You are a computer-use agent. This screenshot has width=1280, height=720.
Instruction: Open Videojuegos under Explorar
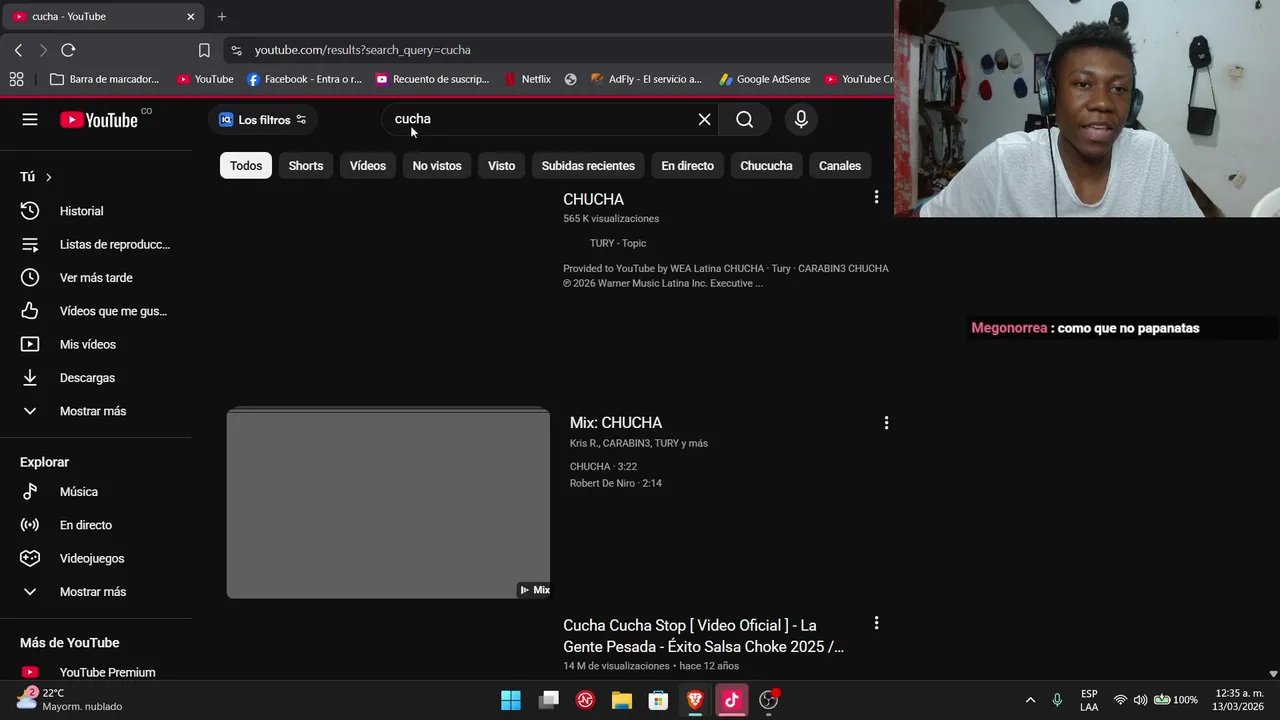pos(96,558)
